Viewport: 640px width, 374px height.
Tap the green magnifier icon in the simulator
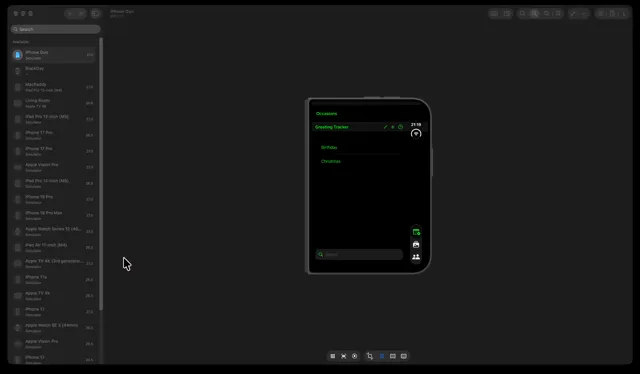point(320,254)
